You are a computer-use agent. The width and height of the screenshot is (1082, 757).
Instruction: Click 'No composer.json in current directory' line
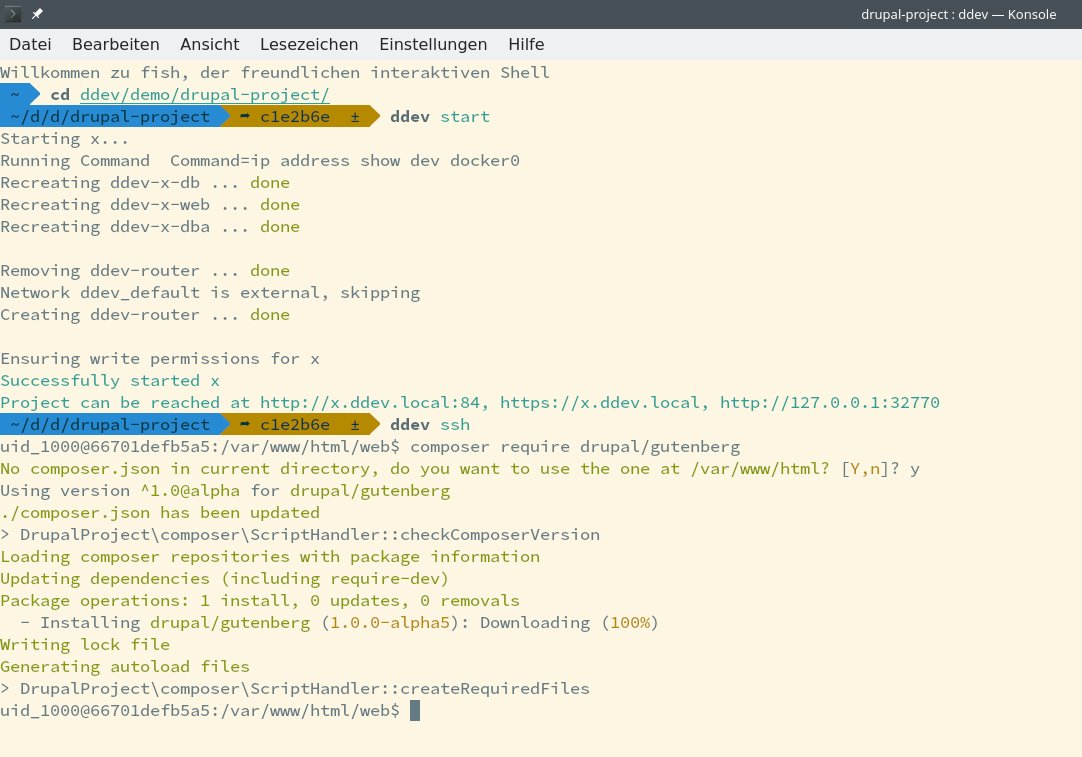coord(460,469)
